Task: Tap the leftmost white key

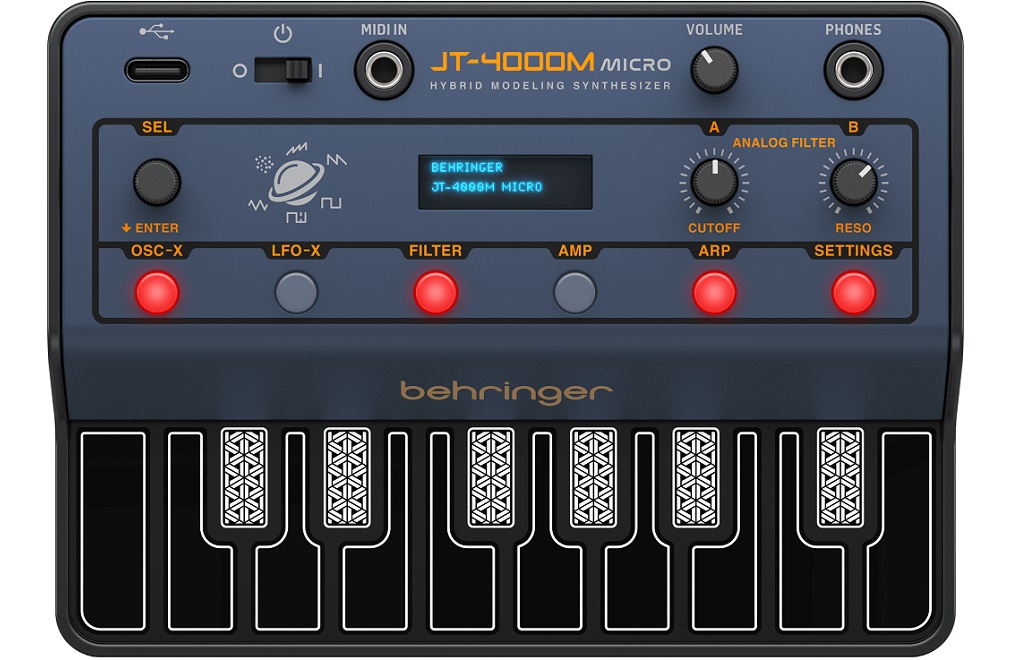Action: [x=113, y=530]
